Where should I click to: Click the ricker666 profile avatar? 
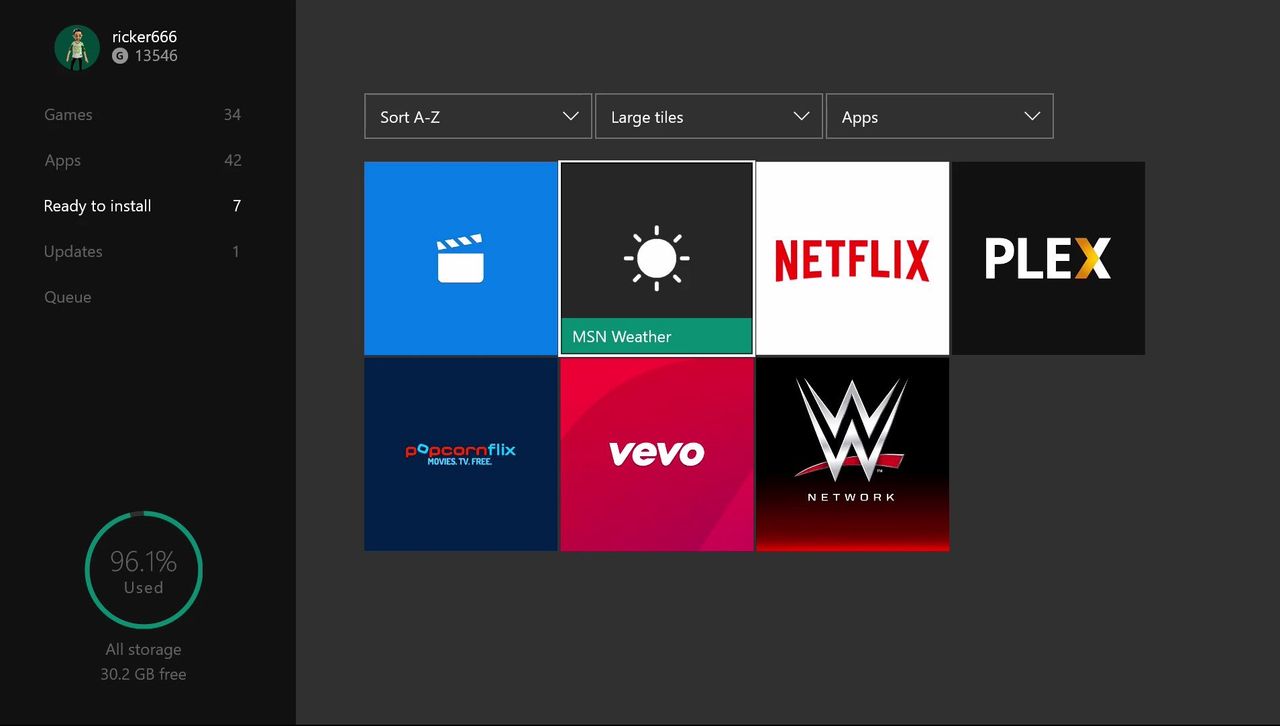(77, 47)
